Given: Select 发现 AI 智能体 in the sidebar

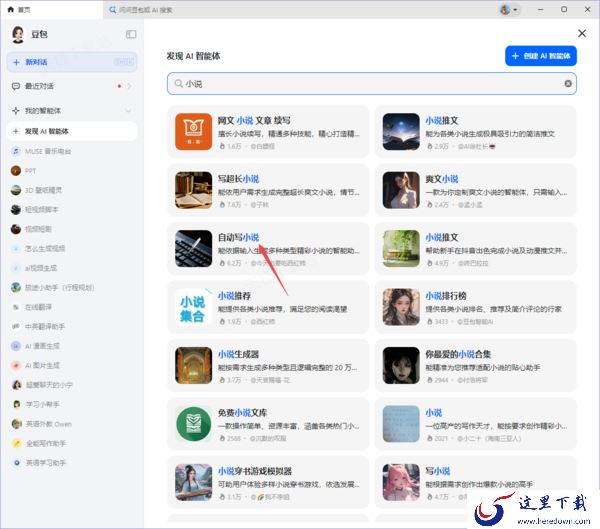Looking at the screenshot, I should [72, 131].
